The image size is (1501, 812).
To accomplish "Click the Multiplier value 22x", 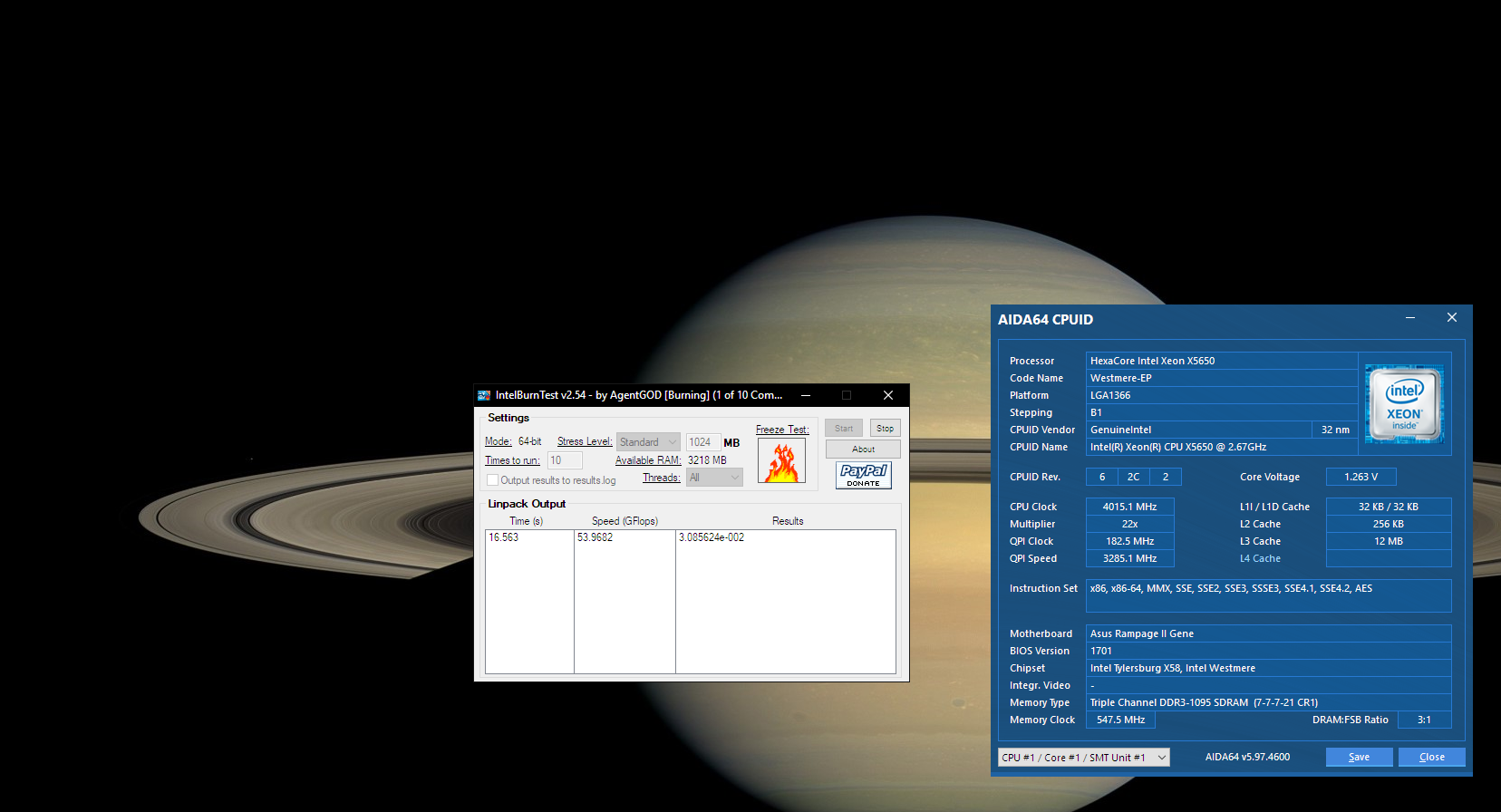I will (1129, 524).
